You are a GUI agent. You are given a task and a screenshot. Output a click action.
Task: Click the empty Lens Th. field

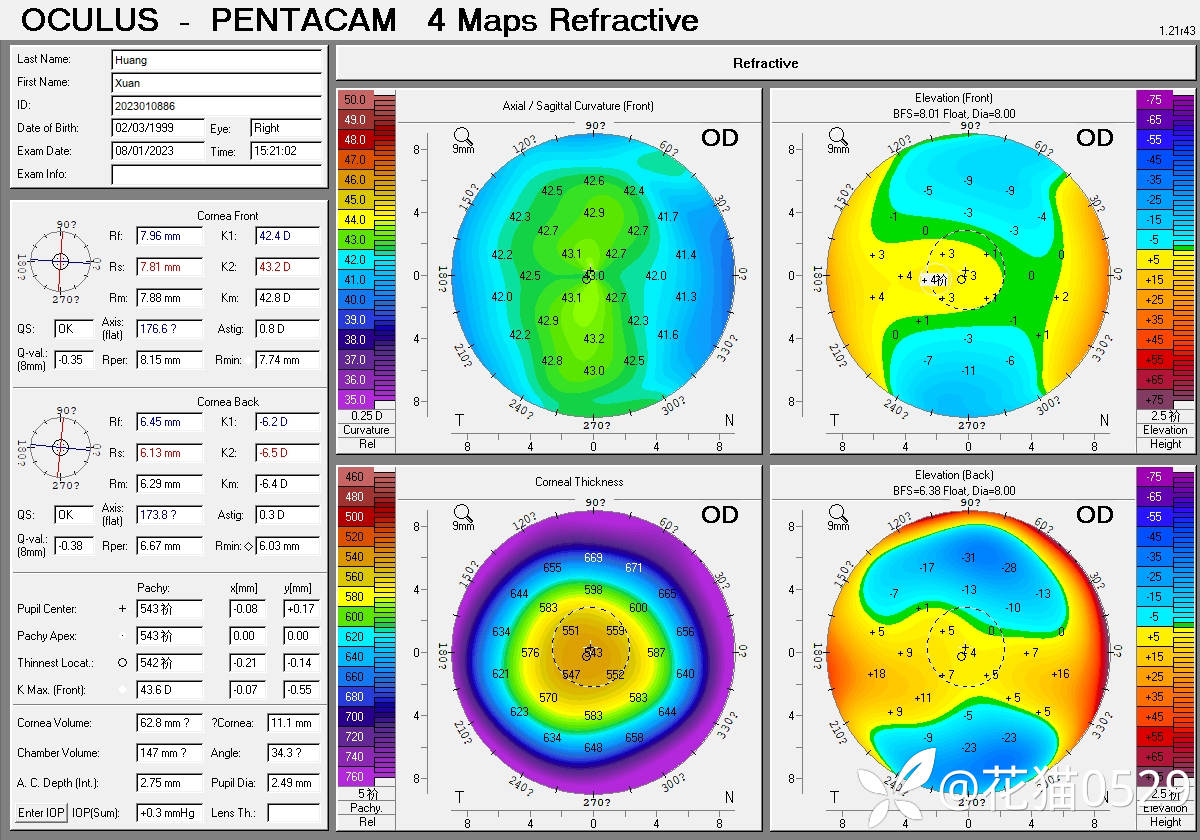click(x=293, y=813)
